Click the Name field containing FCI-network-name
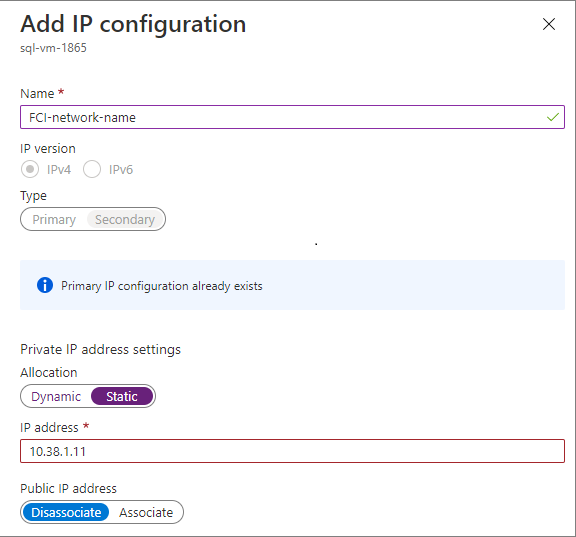The image size is (576, 537). tap(292, 117)
